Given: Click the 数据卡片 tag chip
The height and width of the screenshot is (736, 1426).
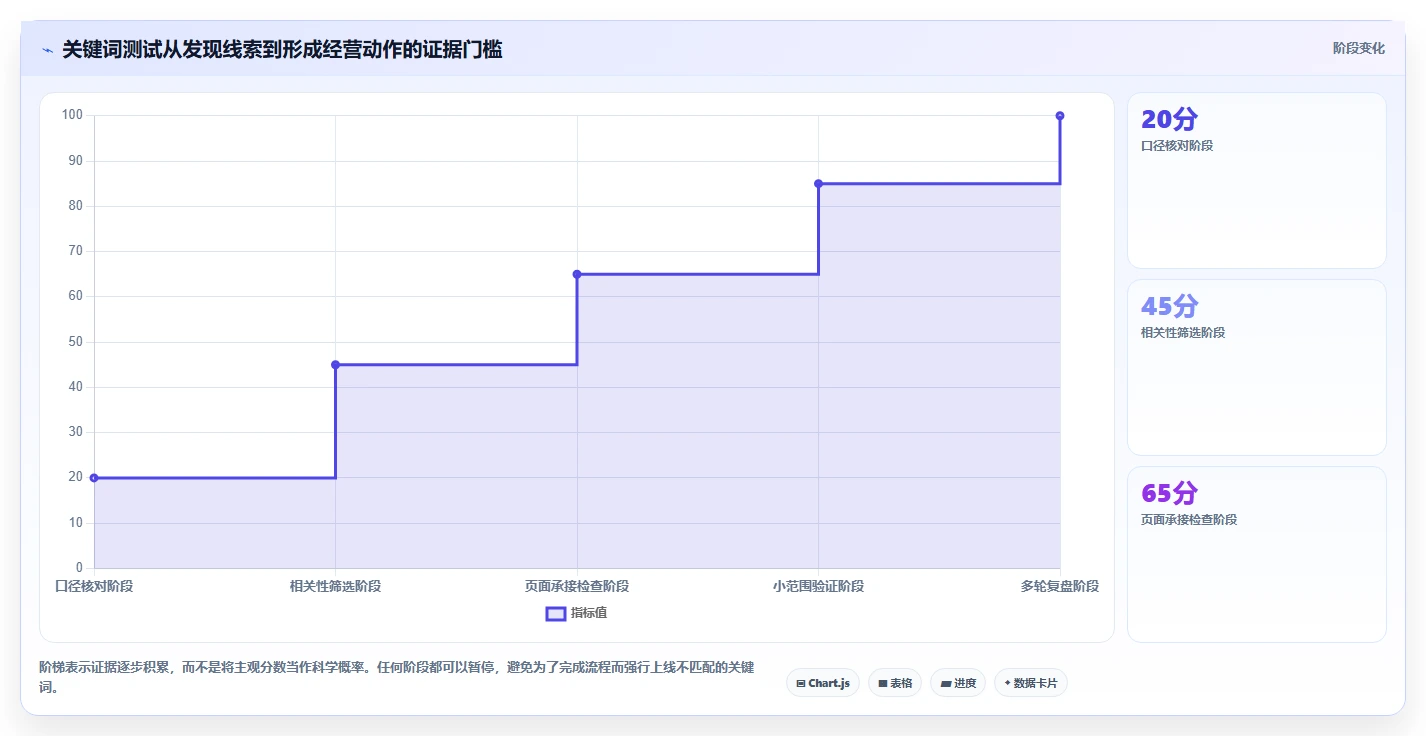Looking at the screenshot, I should [x=1031, y=683].
